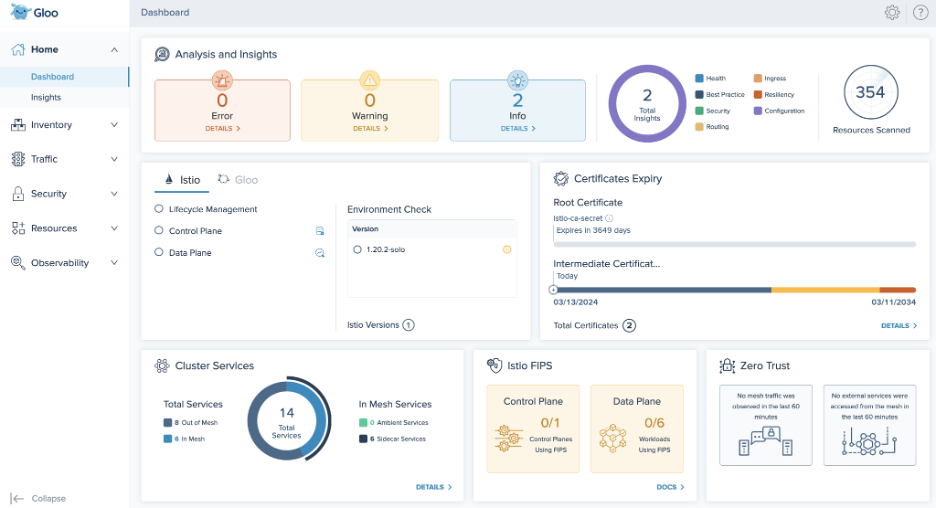
Task: Click the orange status icon for 1.20.2-solo
Action: tap(507, 250)
